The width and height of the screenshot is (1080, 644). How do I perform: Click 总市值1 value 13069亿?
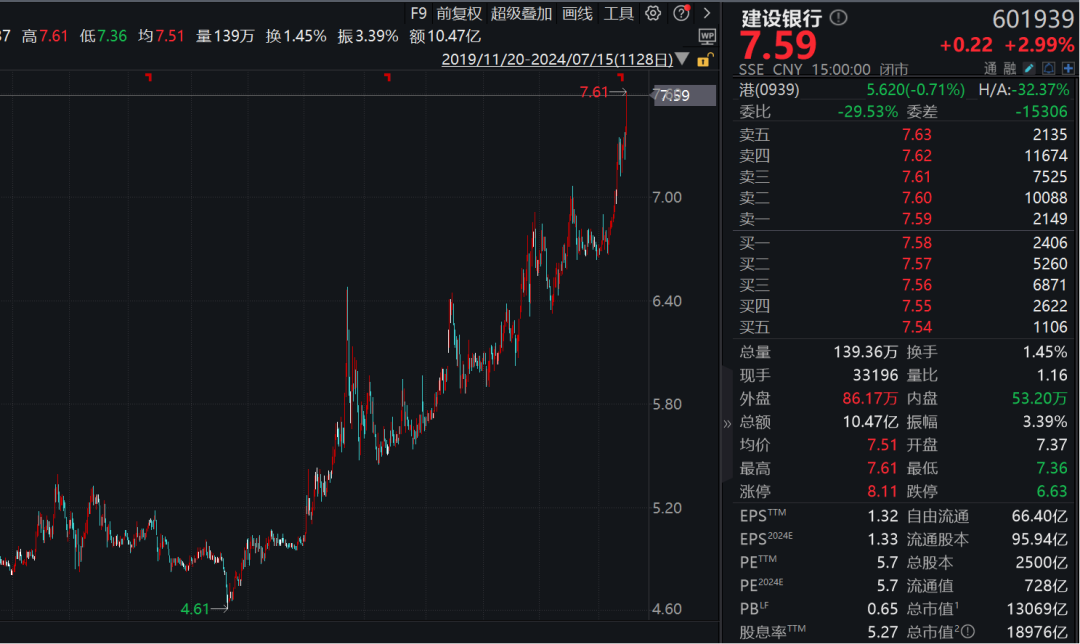(1035, 609)
